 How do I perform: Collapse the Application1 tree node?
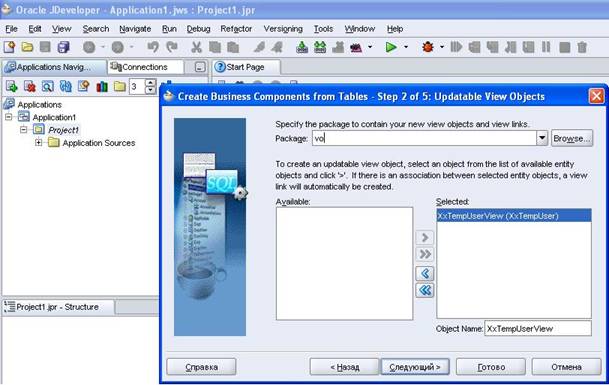coord(9,117)
